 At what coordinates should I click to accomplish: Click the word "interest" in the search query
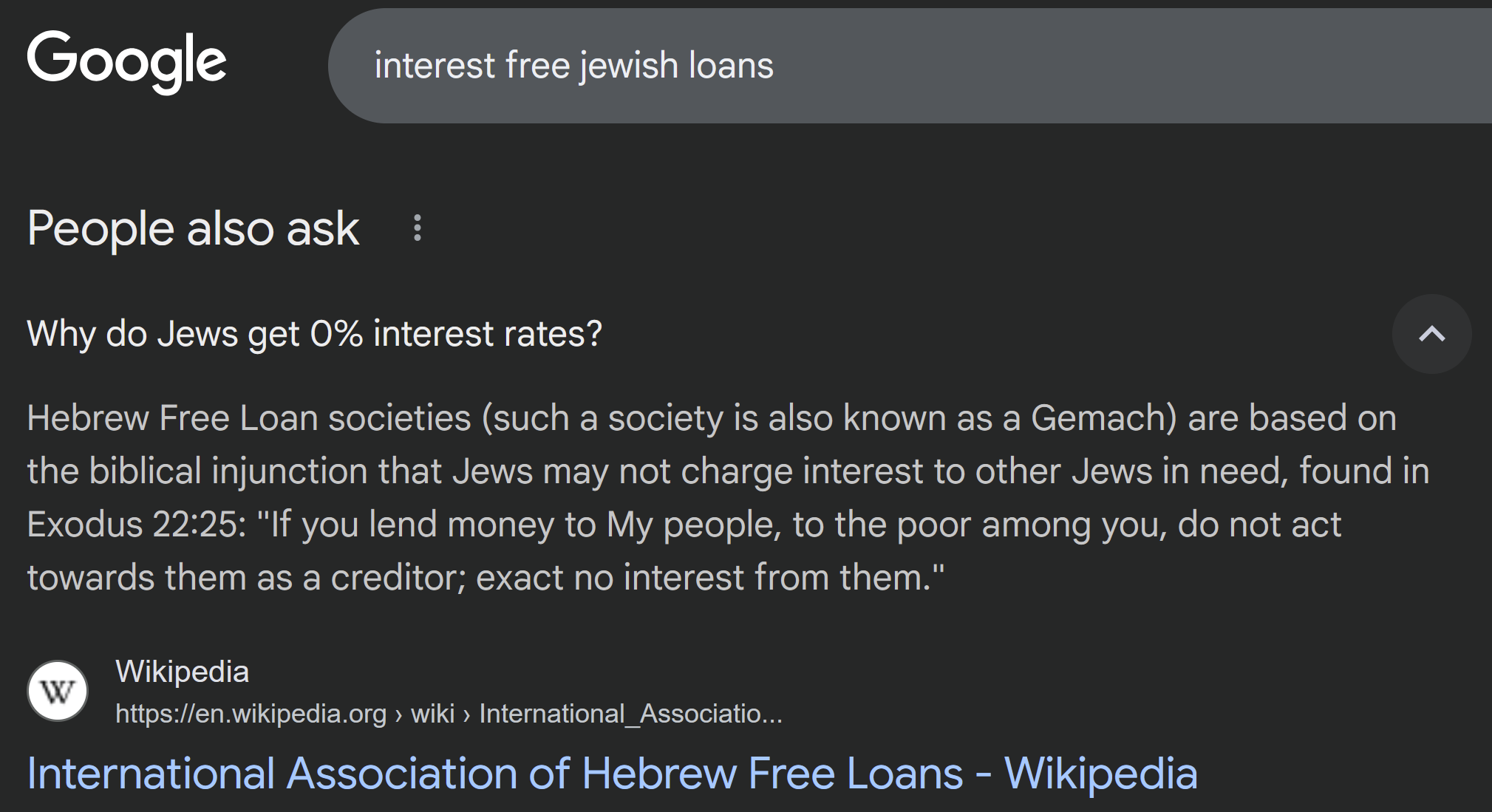click(x=435, y=66)
